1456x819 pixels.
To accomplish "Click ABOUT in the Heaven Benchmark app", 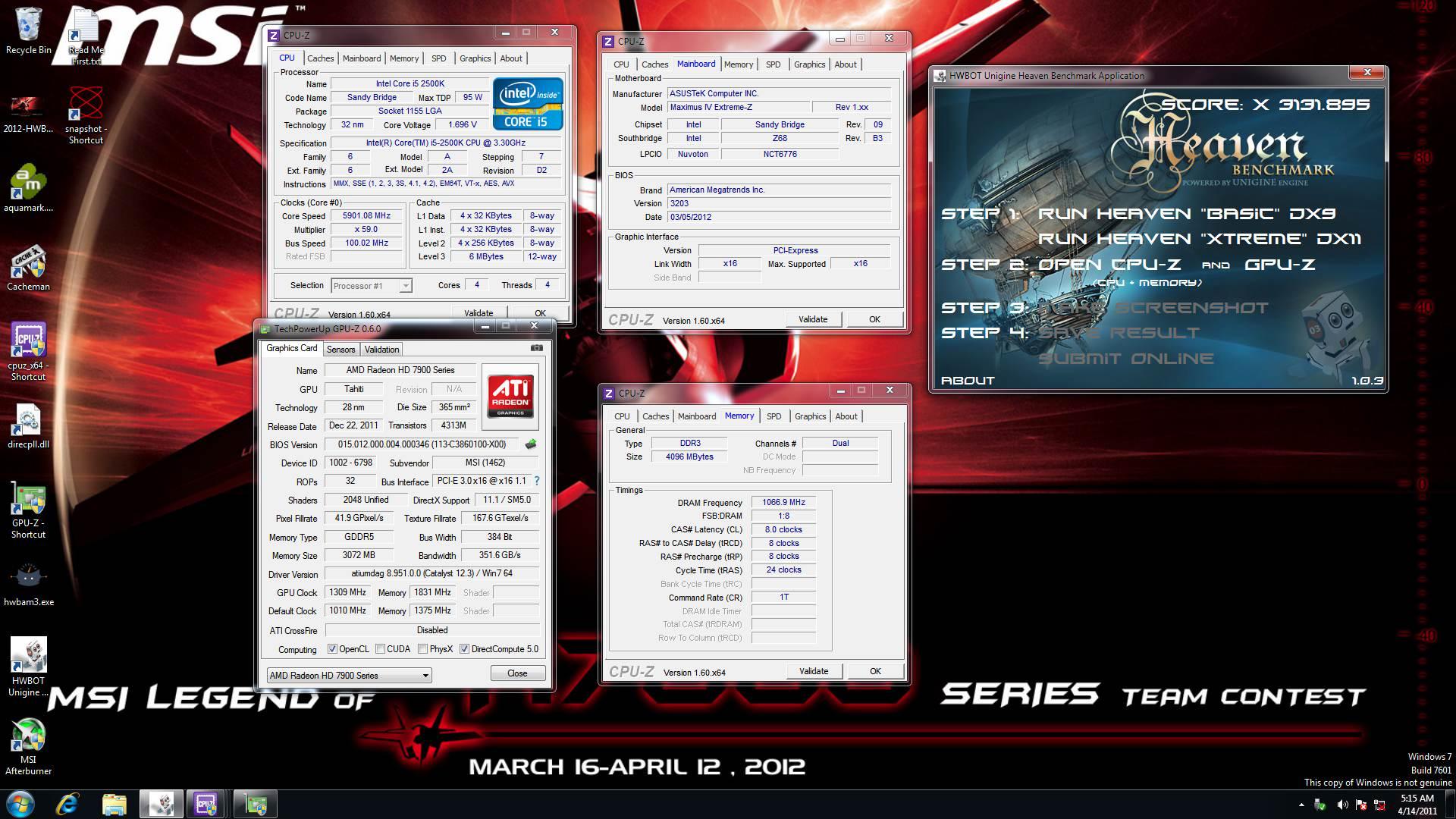I will click(x=968, y=381).
